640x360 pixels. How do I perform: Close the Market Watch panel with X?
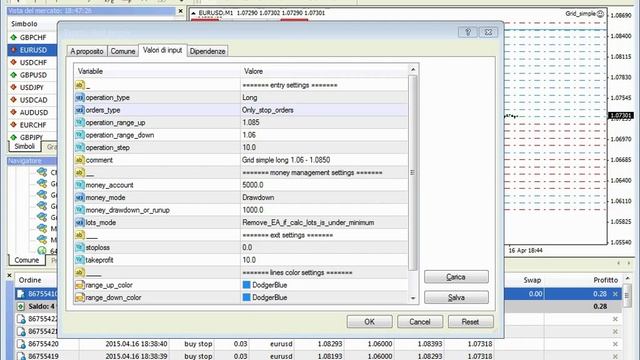coord(180,11)
